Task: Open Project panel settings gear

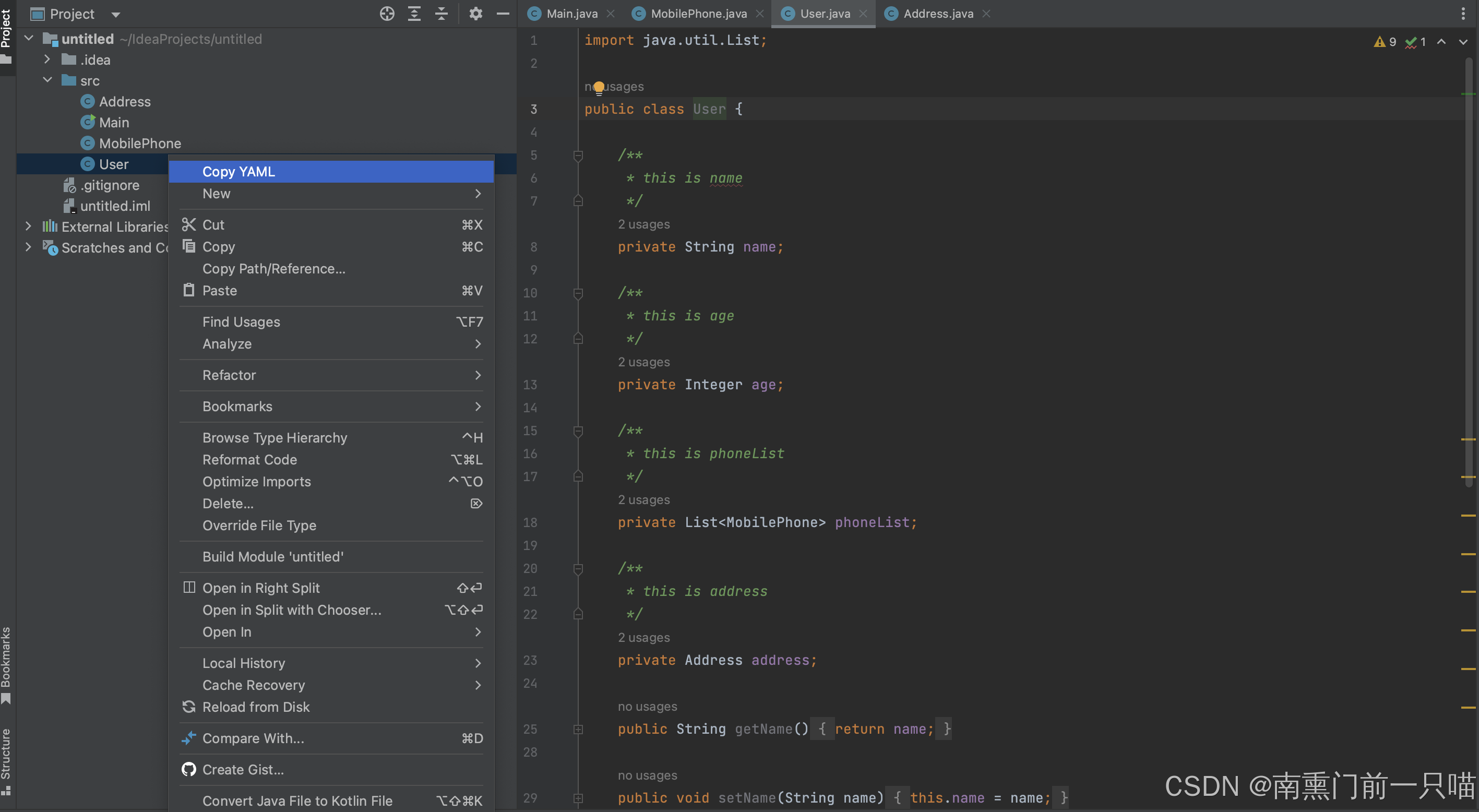Action: point(475,14)
